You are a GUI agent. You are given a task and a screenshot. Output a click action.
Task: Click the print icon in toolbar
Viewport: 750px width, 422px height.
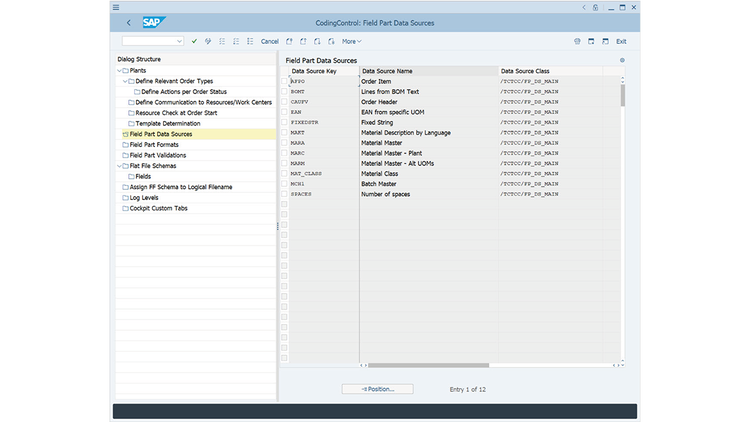point(577,42)
